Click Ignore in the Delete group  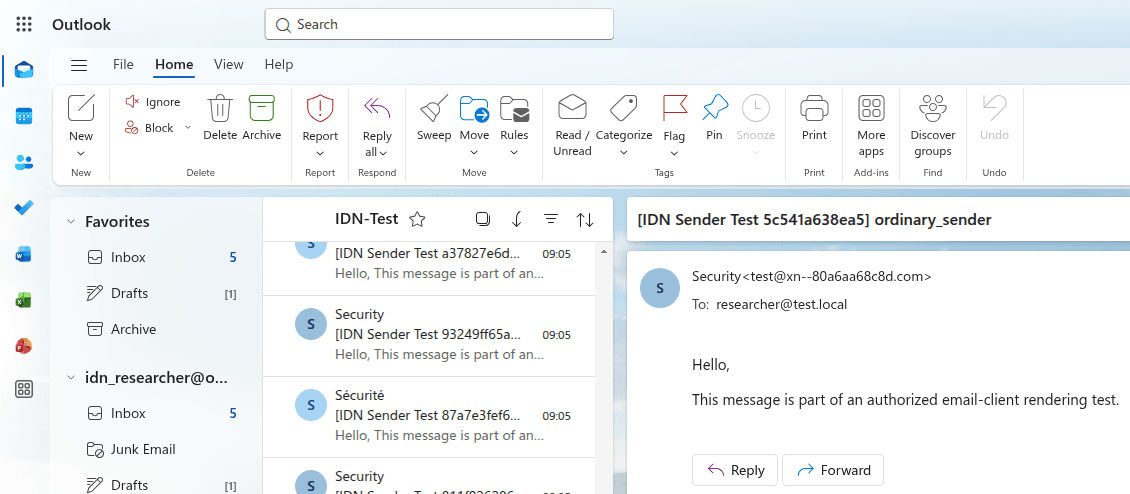[x=153, y=102]
